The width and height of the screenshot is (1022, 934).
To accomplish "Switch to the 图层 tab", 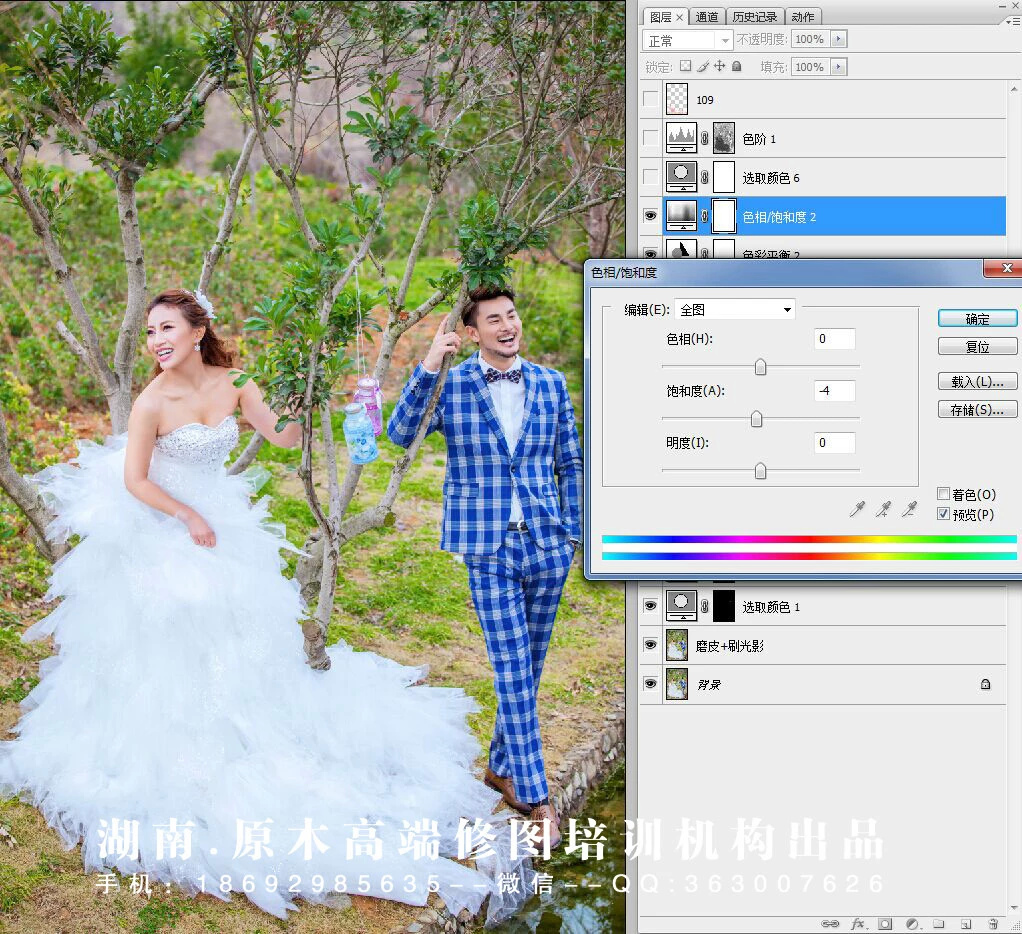I will point(660,17).
